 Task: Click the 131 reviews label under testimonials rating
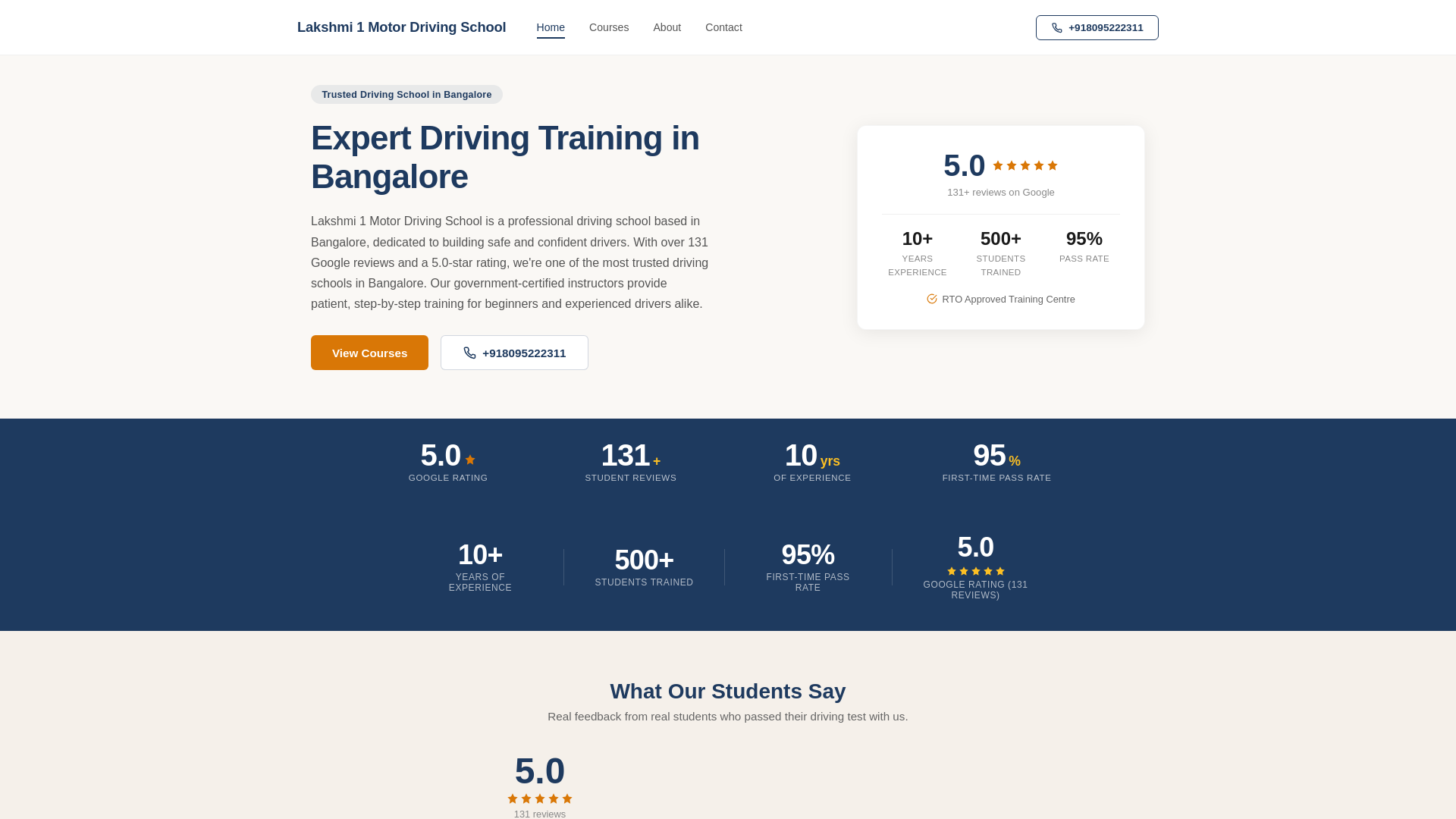pyautogui.click(x=540, y=814)
